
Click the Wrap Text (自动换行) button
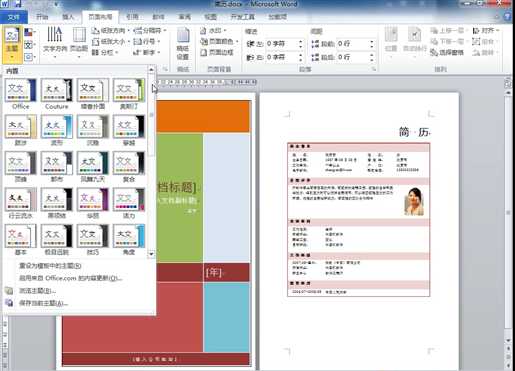(x=414, y=43)
